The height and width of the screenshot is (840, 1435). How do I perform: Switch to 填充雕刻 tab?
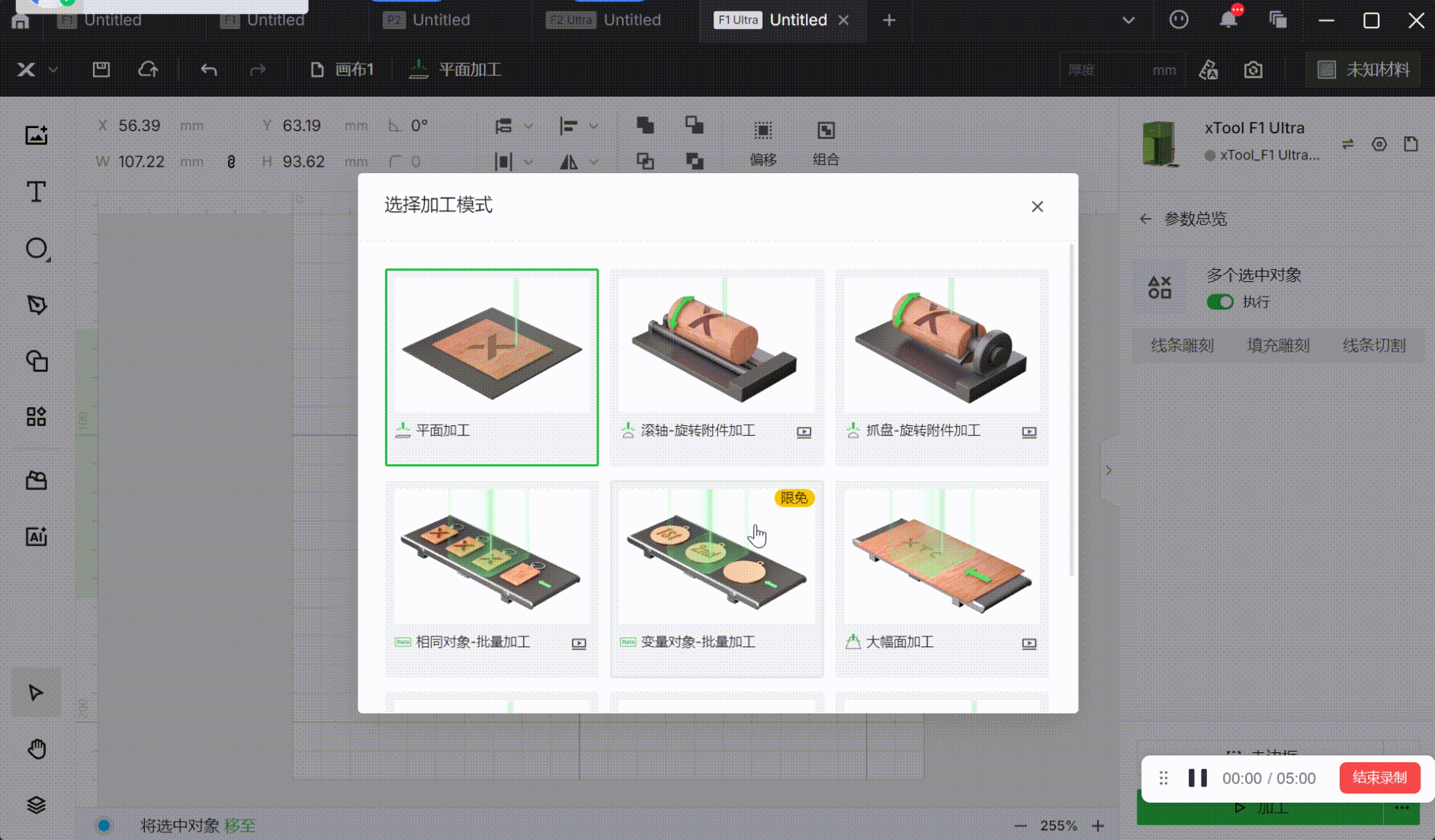pyautogui.click(x=1278, y=345)
